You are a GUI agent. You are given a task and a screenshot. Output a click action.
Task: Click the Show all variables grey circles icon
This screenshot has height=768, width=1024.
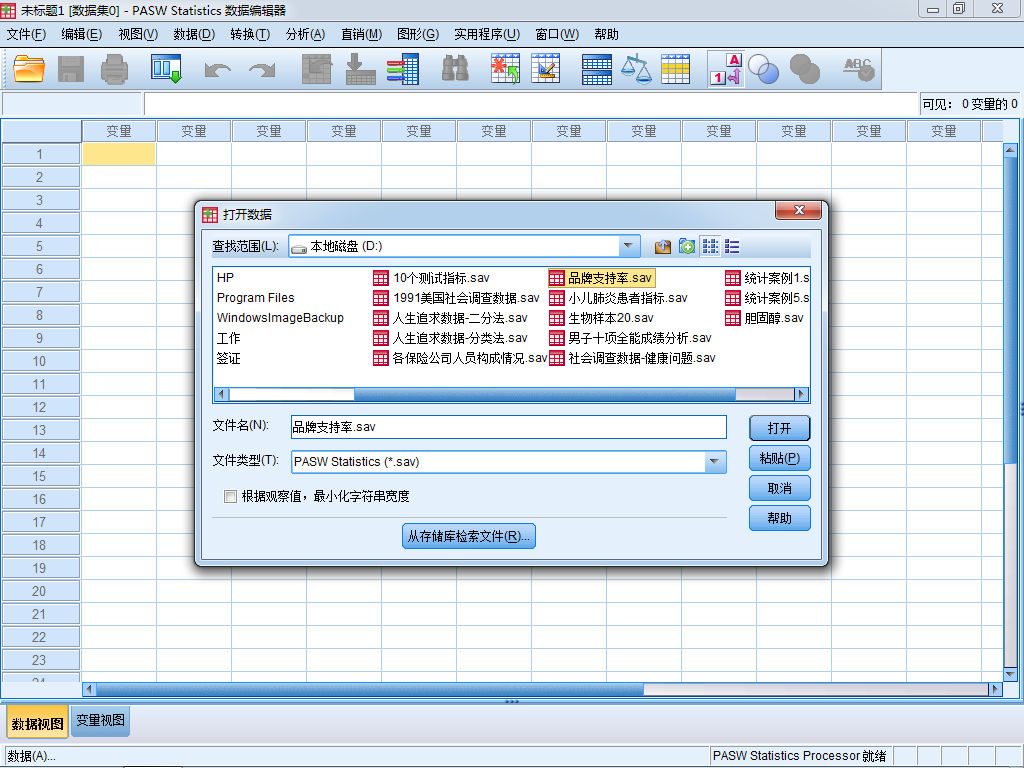pyautogui.click(x=805, y=69)
